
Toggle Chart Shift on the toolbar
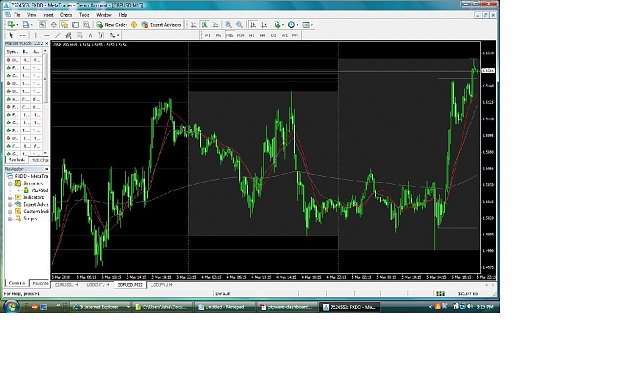point(263,25)
